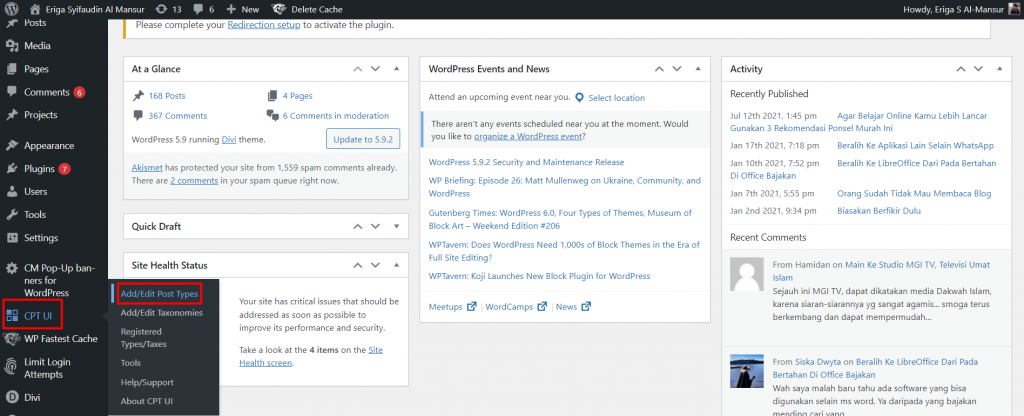Screen dimensions: 1024x416
Task: Select Help/Support submenu item
Action: point(147,382)
